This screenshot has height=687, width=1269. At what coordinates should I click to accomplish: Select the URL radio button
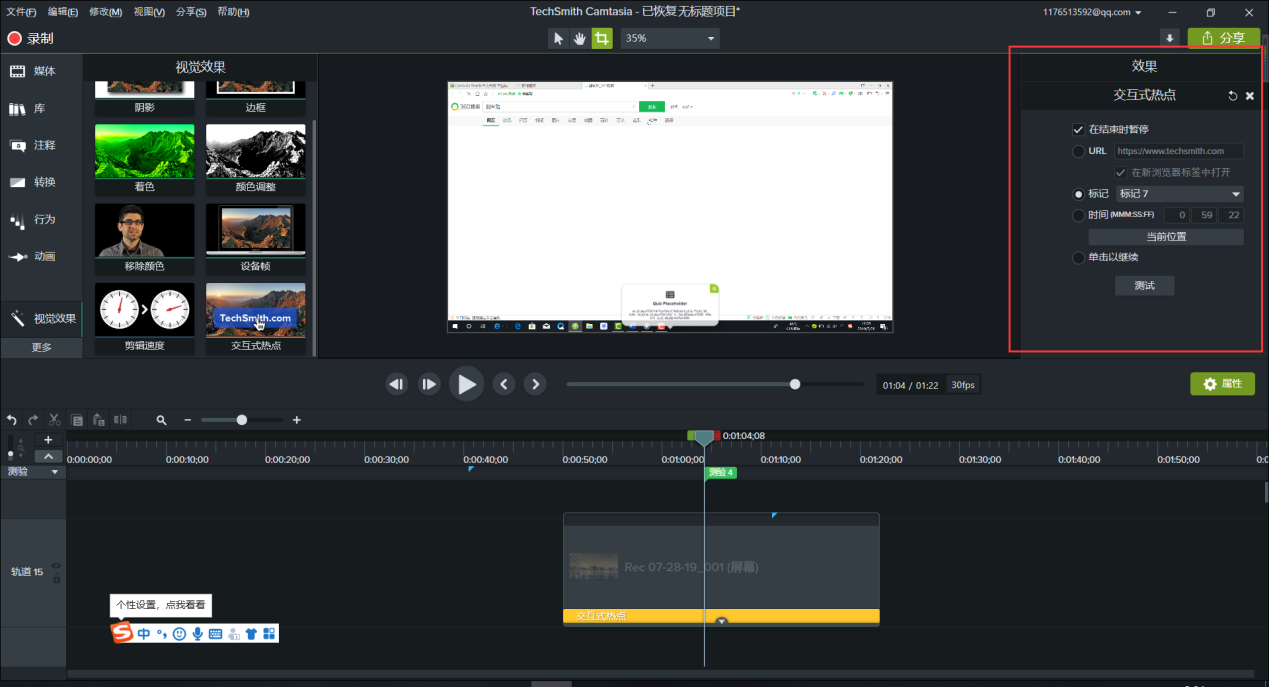1078,152
